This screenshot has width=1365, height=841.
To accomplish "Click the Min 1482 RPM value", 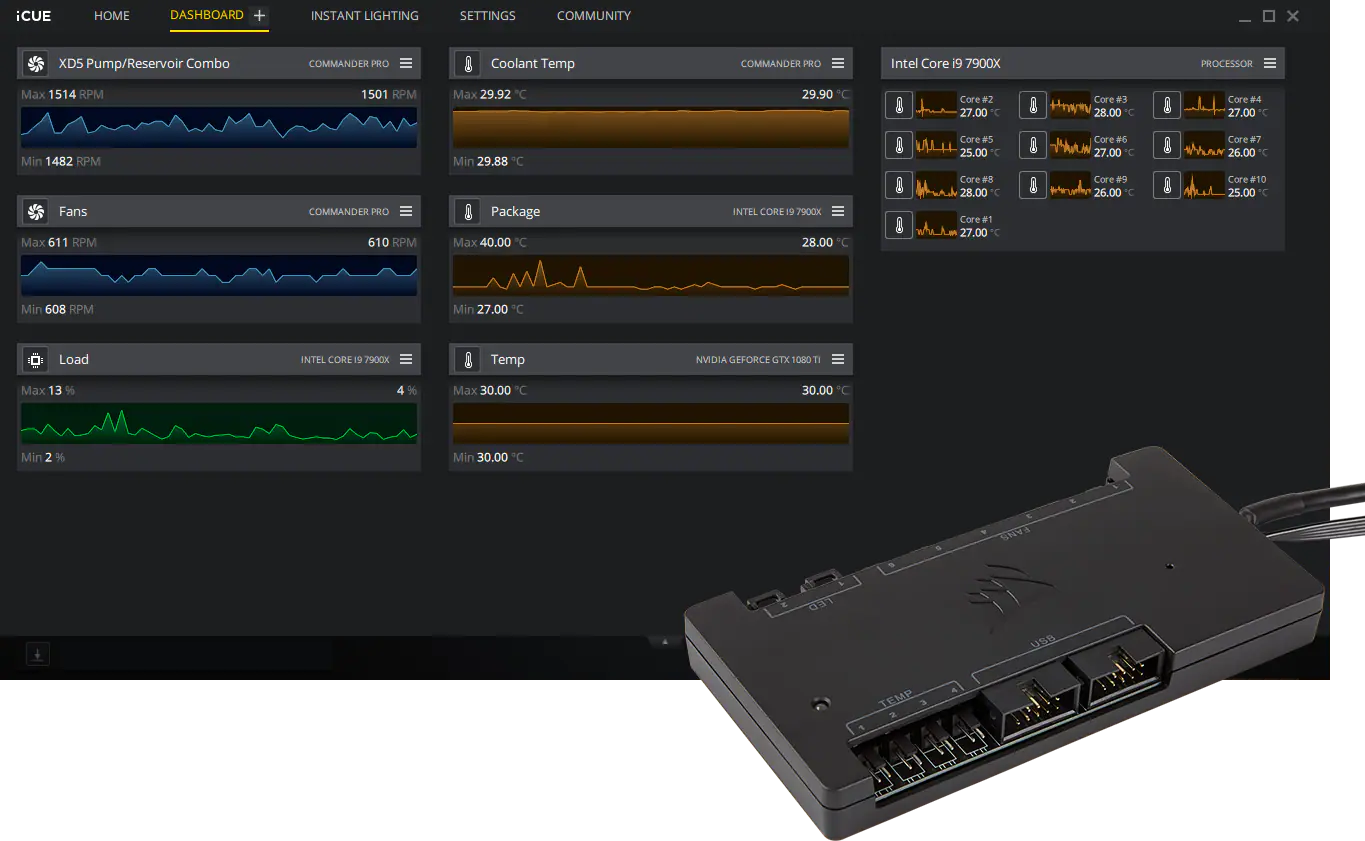I will click(61, 161).
